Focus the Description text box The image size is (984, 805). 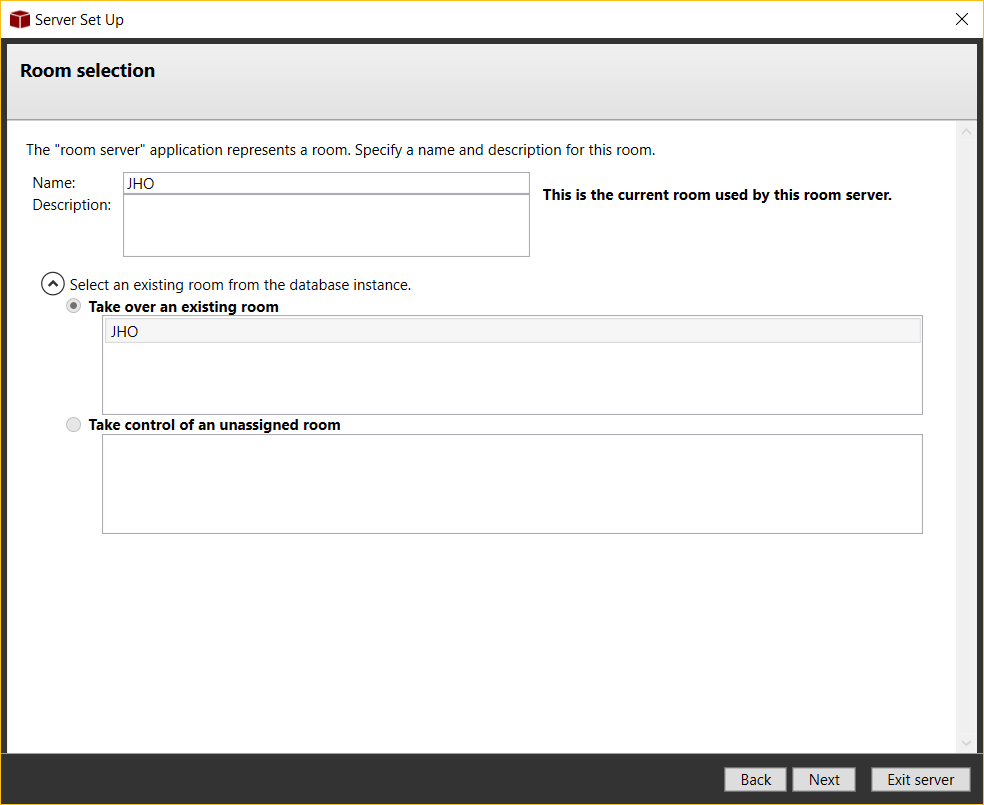coord(326,225)
